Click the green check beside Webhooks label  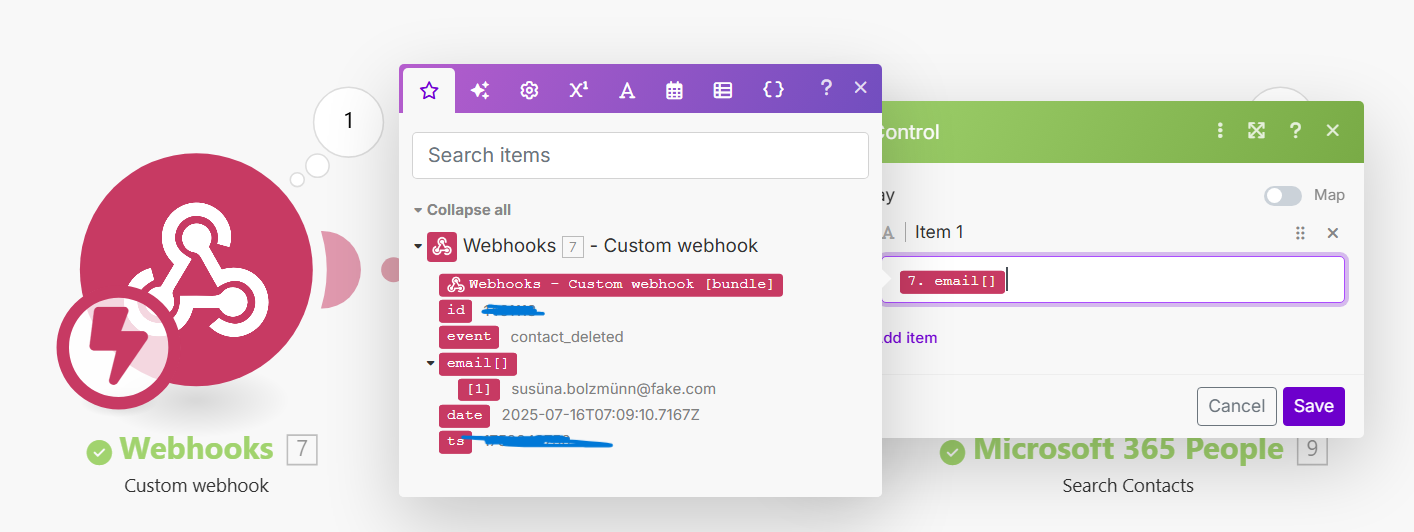(99, 452)
